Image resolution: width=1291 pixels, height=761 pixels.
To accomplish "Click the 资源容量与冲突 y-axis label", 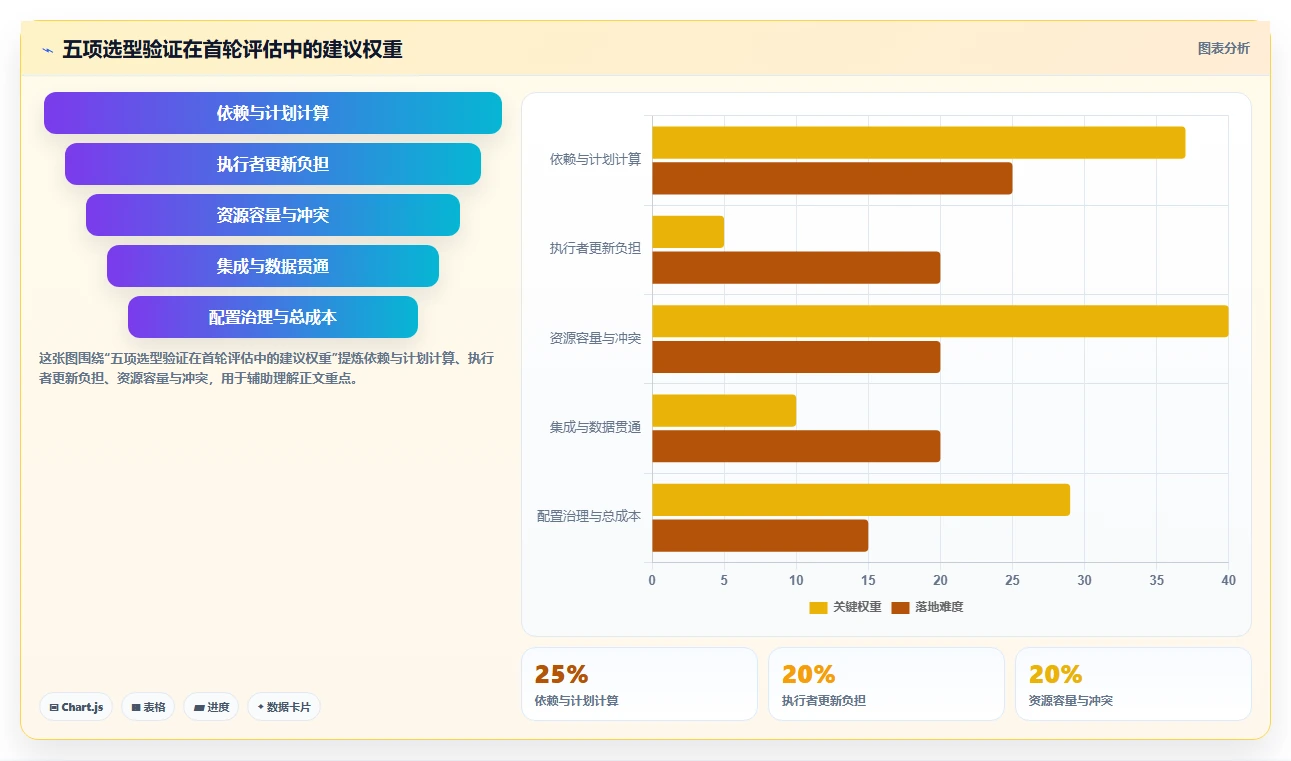I will point(595,338).
